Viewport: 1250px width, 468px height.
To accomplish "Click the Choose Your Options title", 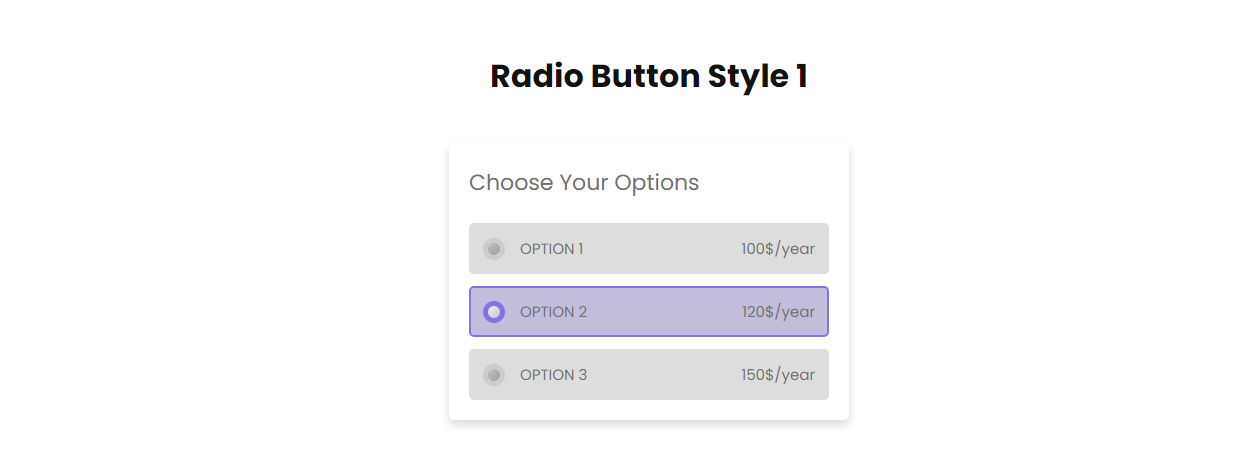I will 584,183.
